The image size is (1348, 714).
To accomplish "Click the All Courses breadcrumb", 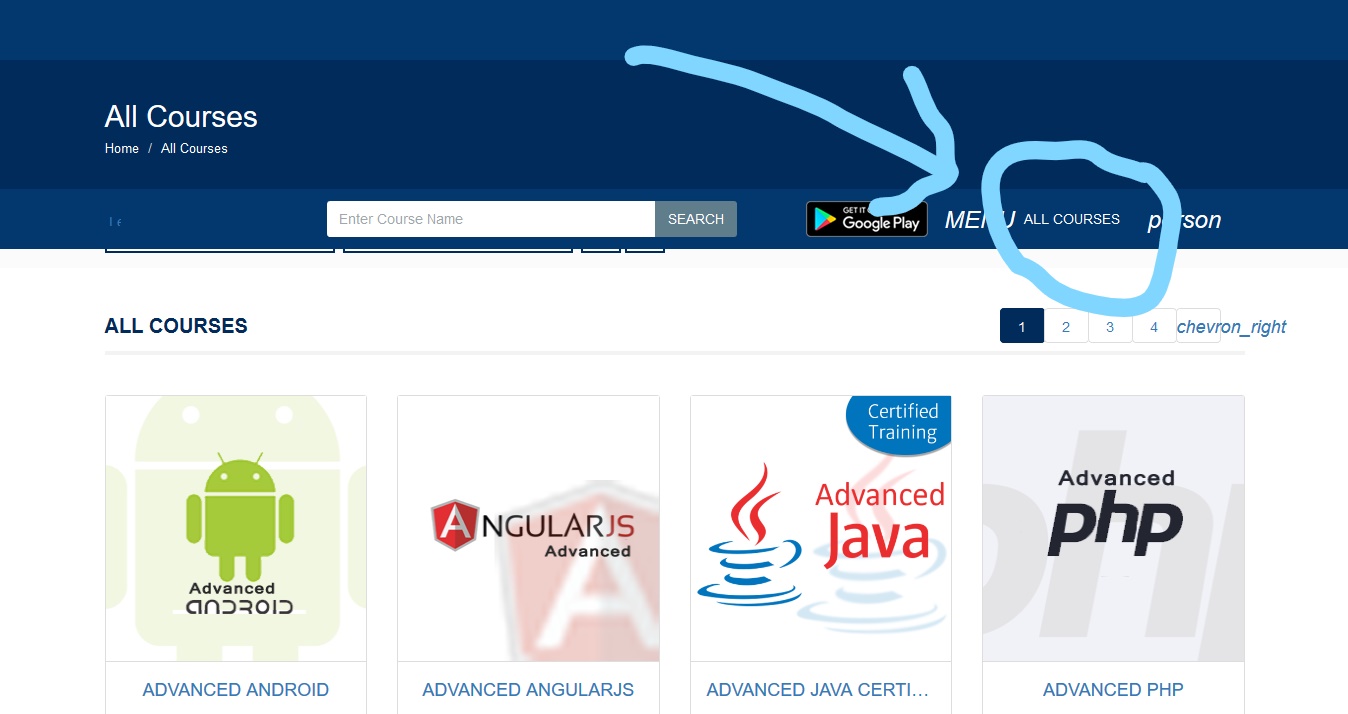I will coord(194,148).
